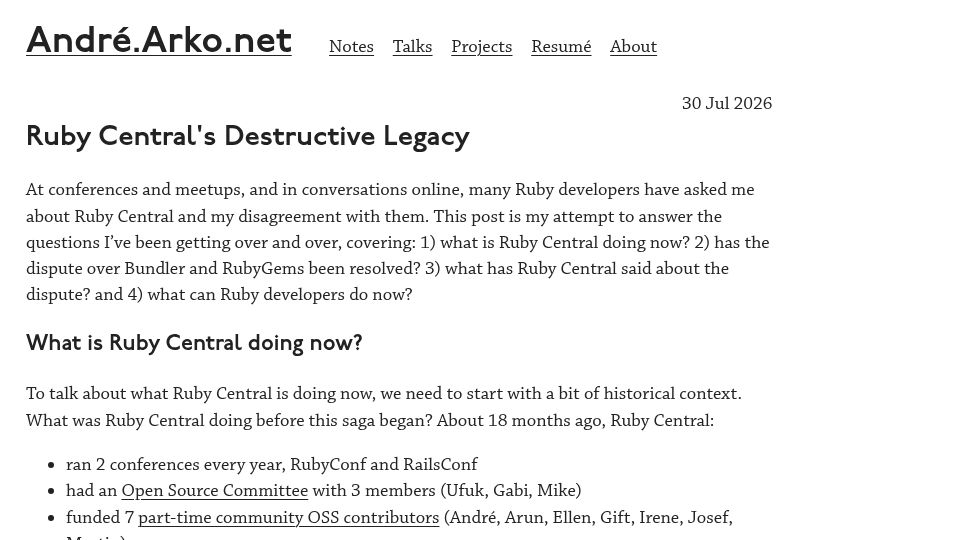Image resolution: width=960 pixels, height=540 pixels.
Task: Open the André.Arko.net home link
Action: click(x=159, y=40)
